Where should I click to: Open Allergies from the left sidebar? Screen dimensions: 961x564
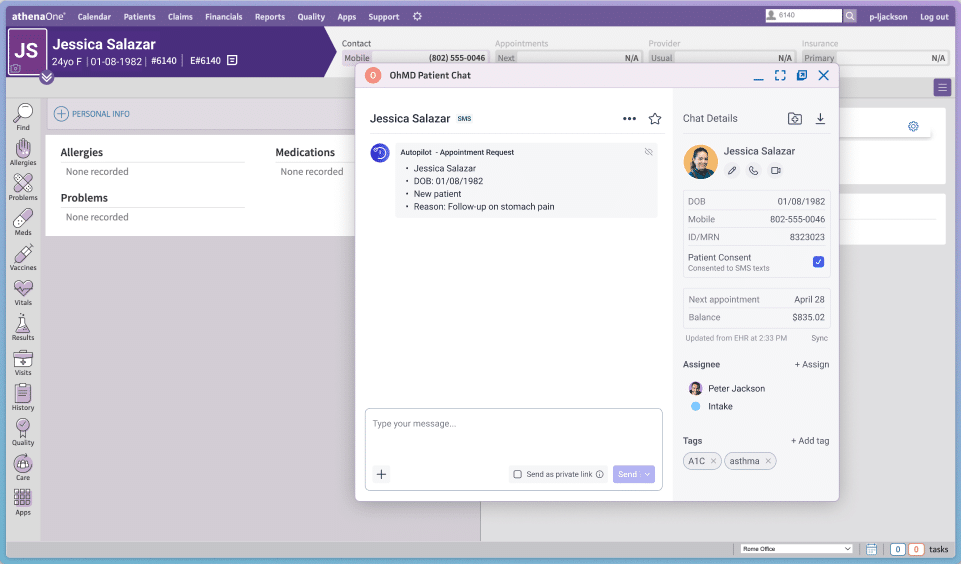tap(23, 152)
